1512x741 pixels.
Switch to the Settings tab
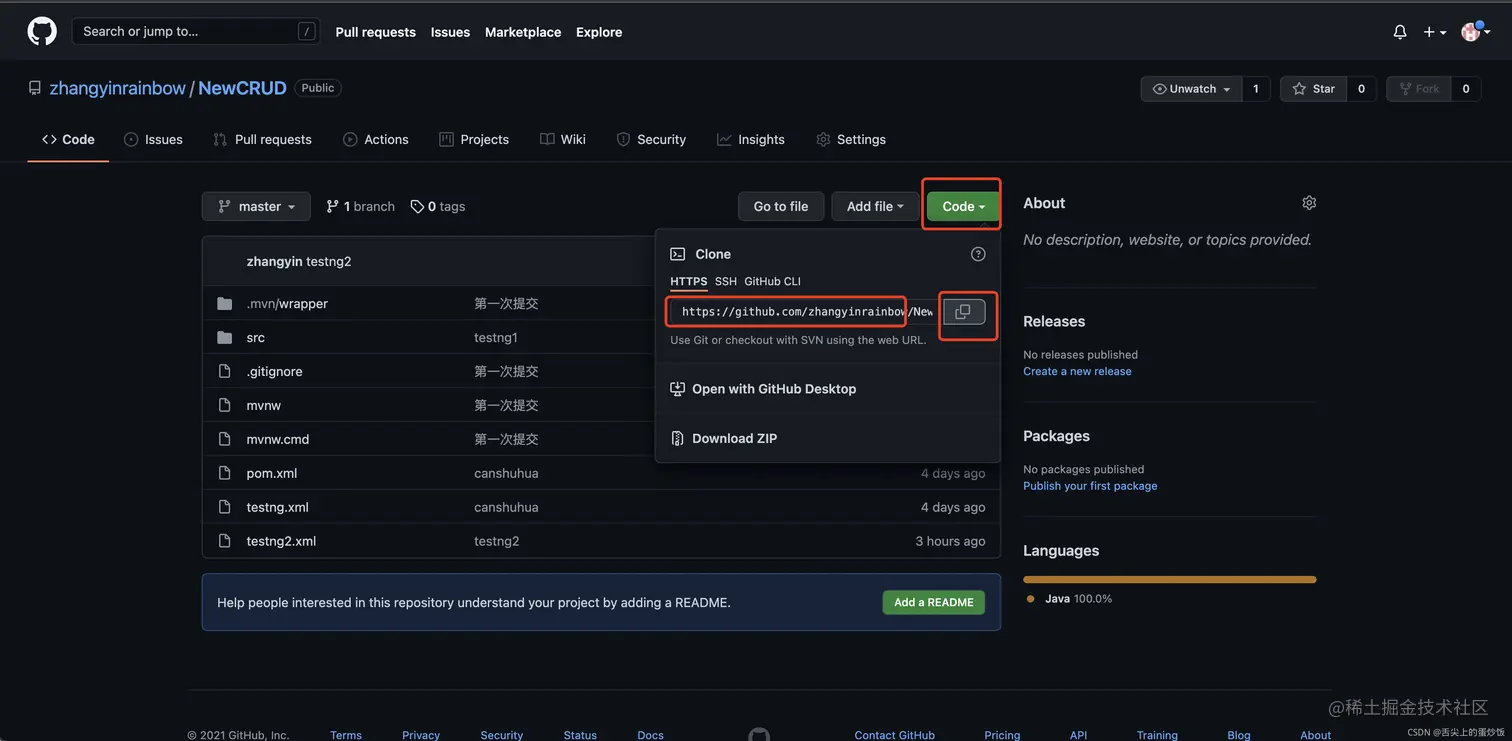click(x=851, y=139)
